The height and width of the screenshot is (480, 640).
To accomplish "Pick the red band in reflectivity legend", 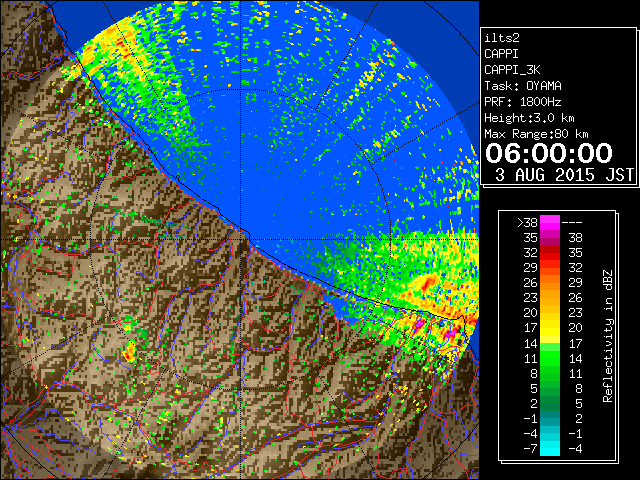I will pyautogui.click(x=550, y=252).
